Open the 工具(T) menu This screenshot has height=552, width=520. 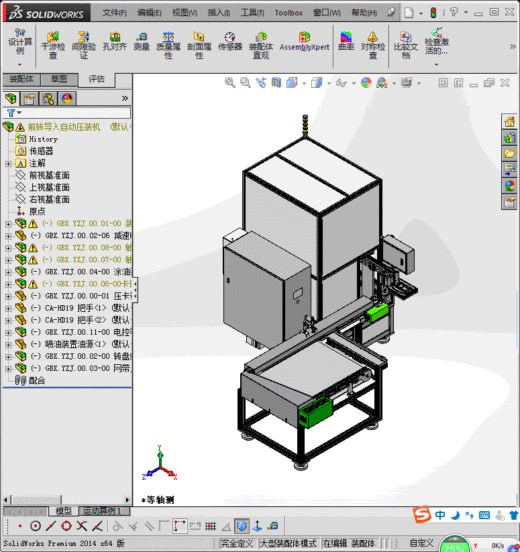[x=252, y=13]
